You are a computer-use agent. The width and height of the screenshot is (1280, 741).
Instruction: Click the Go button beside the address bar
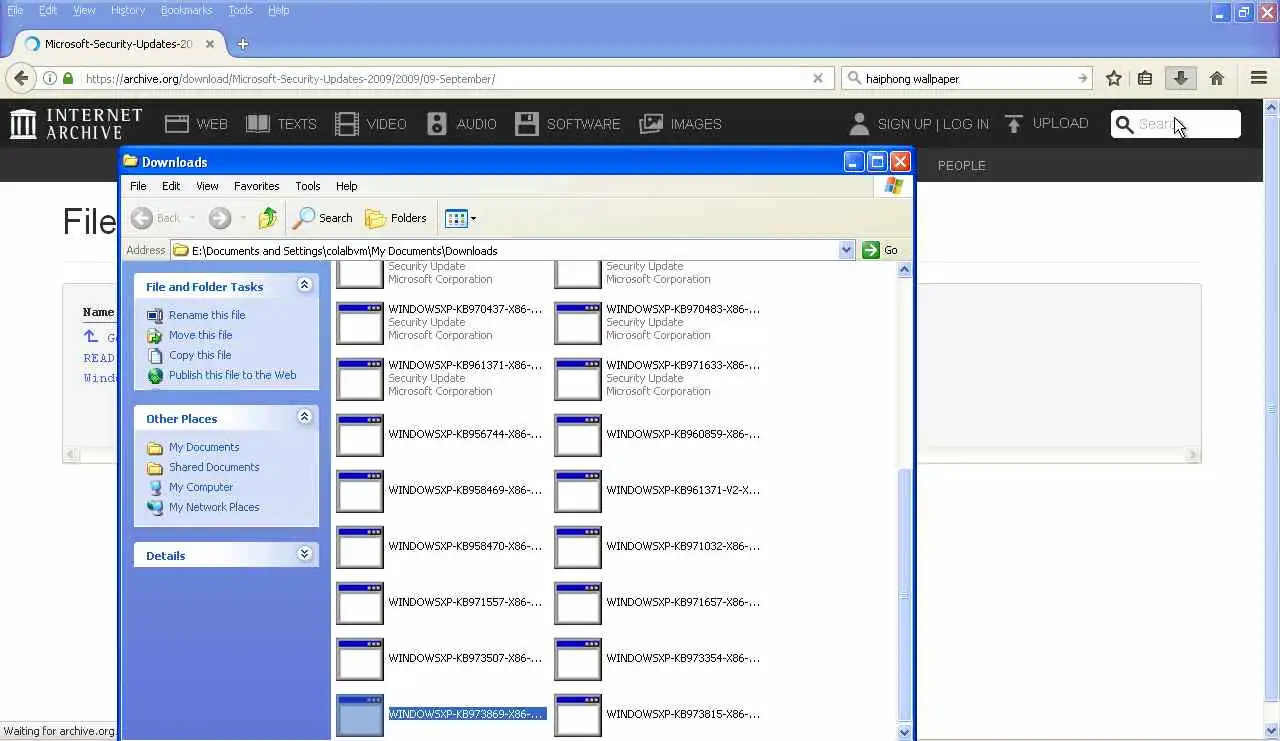tap(880, 250)
